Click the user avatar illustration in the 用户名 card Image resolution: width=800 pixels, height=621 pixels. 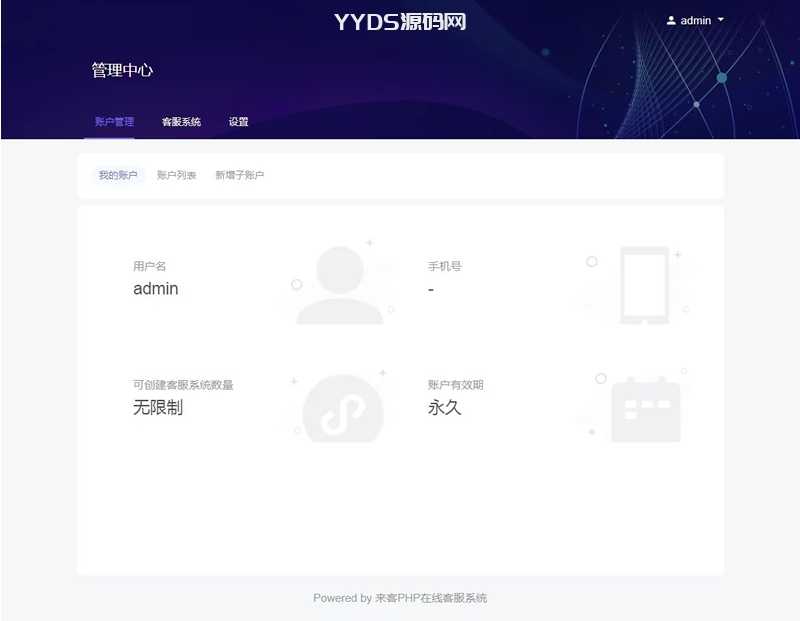tap(340, 285)
